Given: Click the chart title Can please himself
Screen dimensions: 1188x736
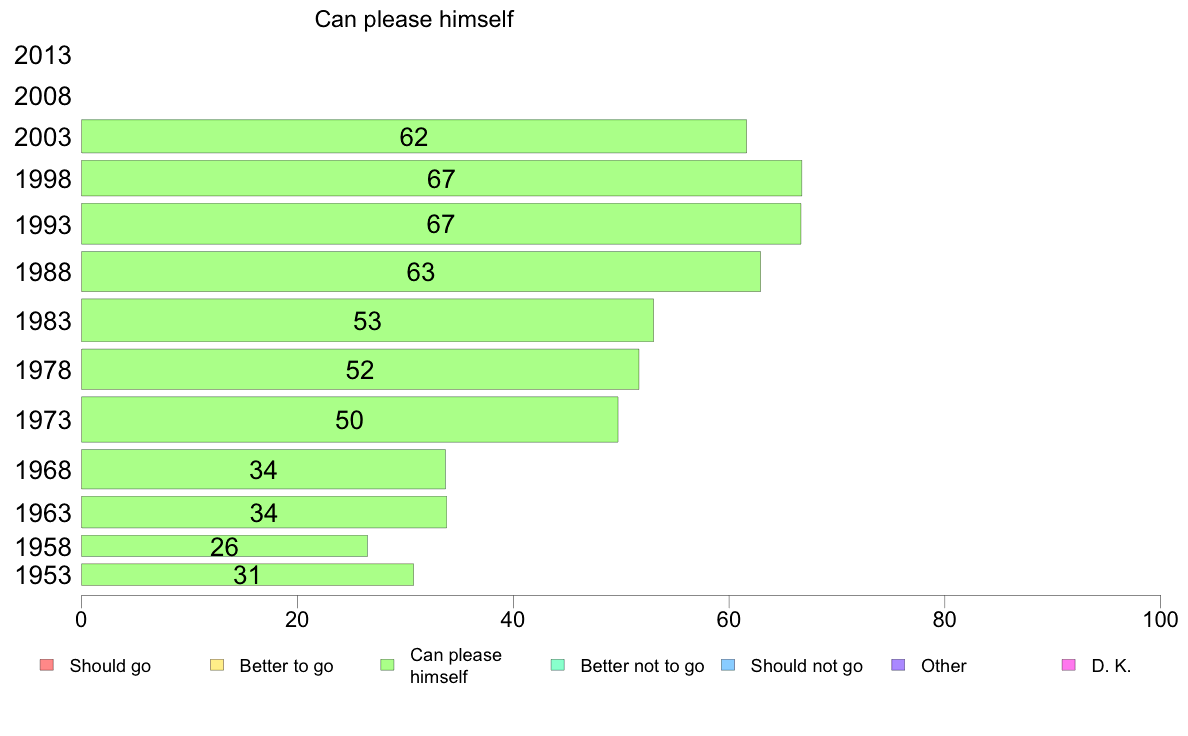Looking at the screenshot, I should coord(414,19).
